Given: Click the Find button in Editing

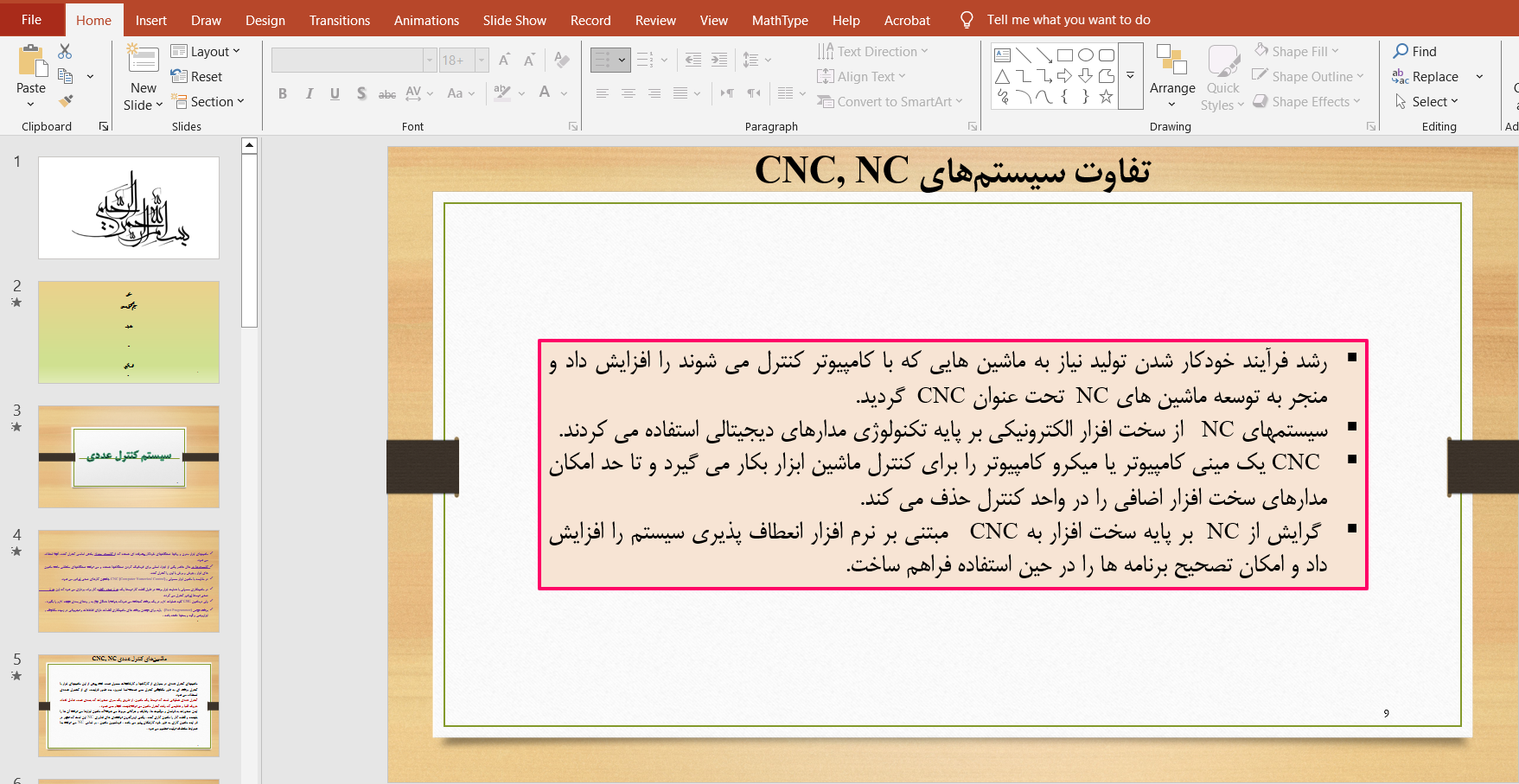Looking at the screenshot, I should [x=1414, y=52].
